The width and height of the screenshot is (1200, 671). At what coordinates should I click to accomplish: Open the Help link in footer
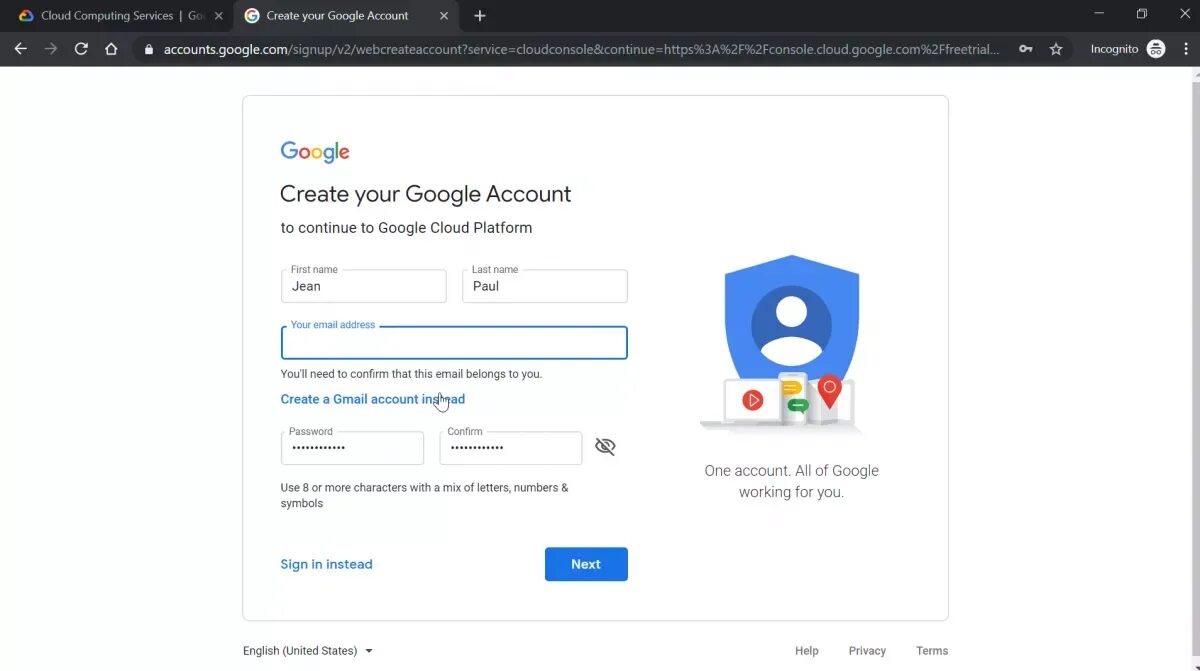[x=807, y=651]
